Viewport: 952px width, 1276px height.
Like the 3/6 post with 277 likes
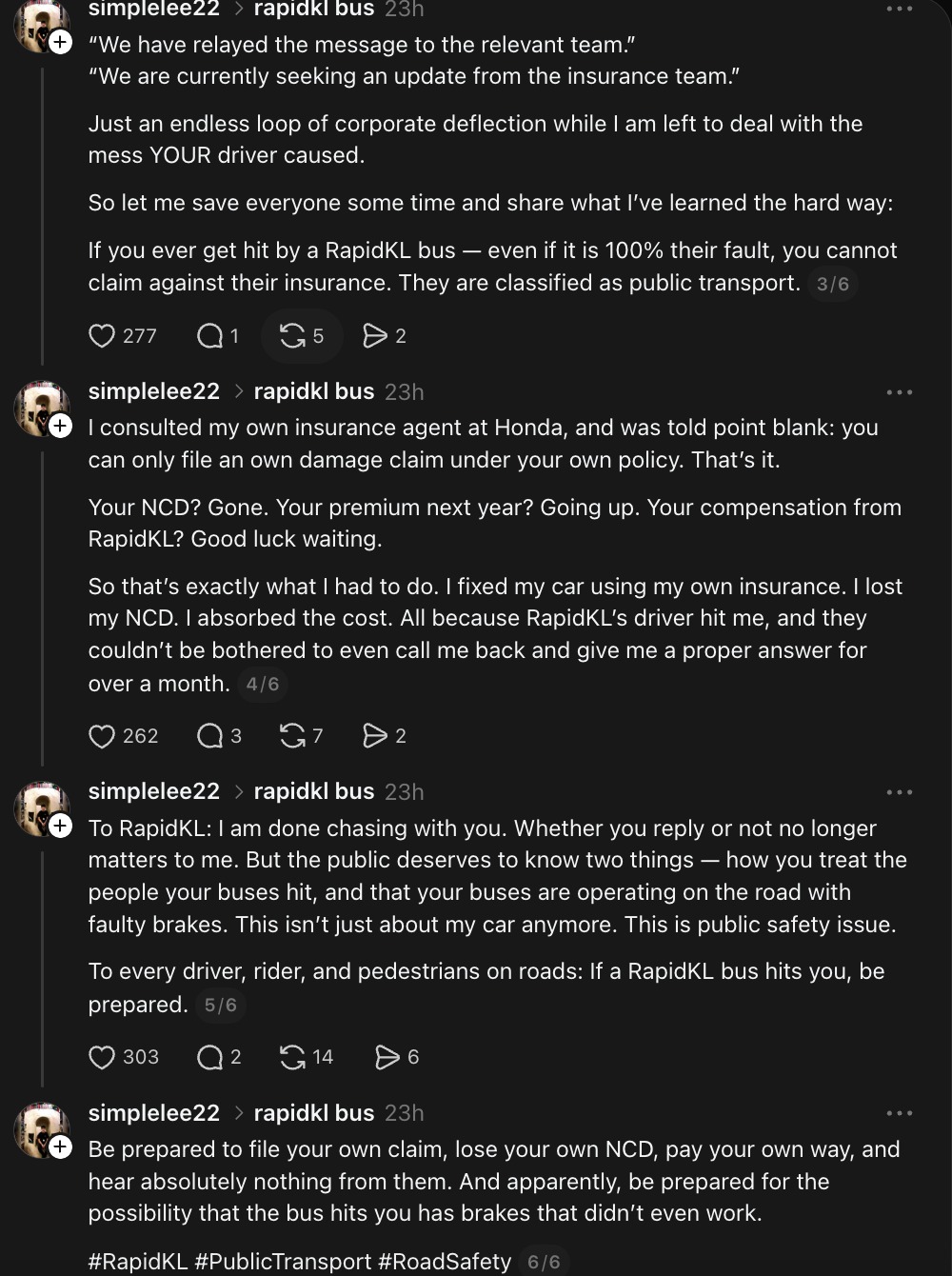pos(102,336)
